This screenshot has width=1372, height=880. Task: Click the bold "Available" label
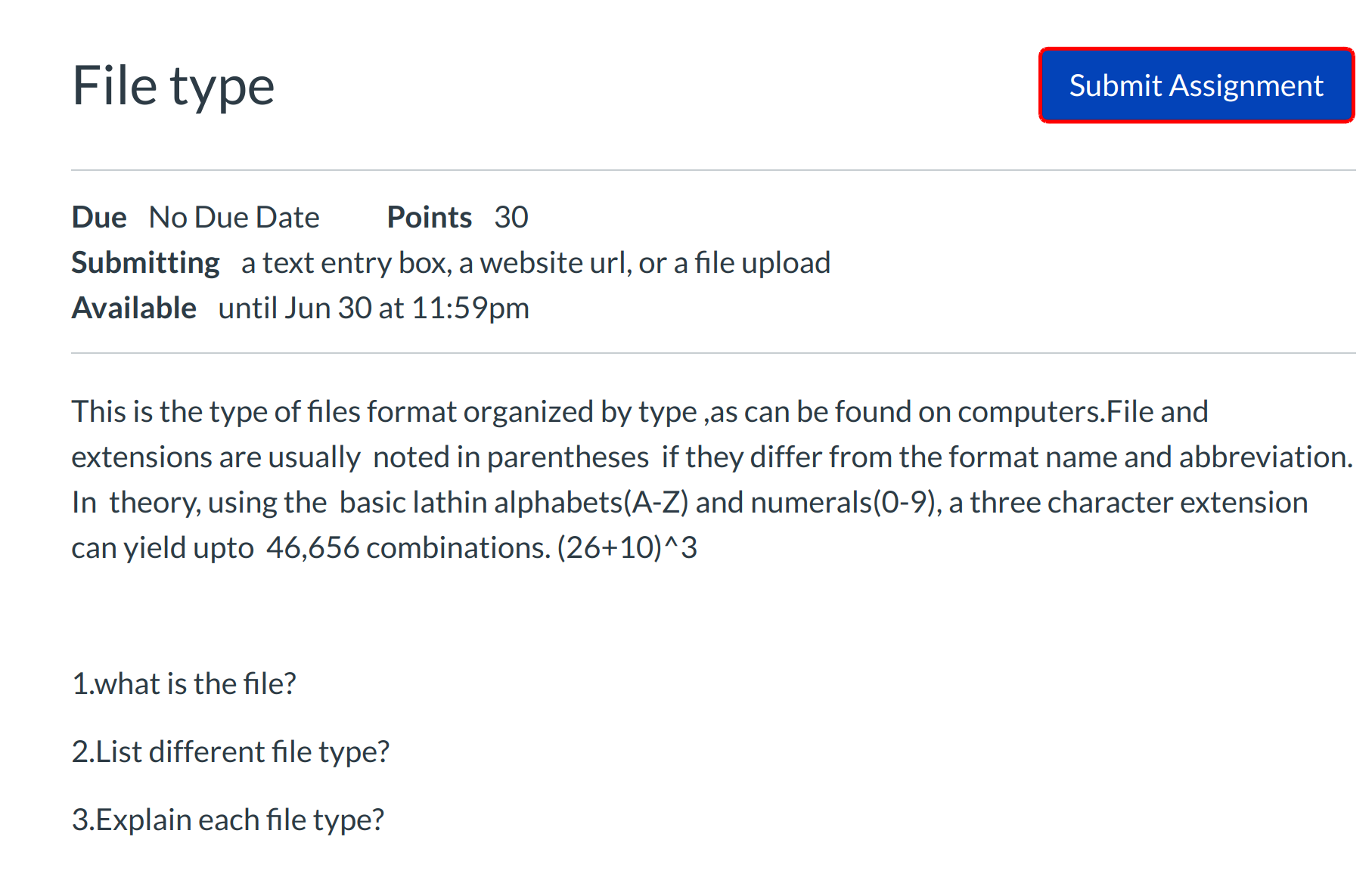134,308
